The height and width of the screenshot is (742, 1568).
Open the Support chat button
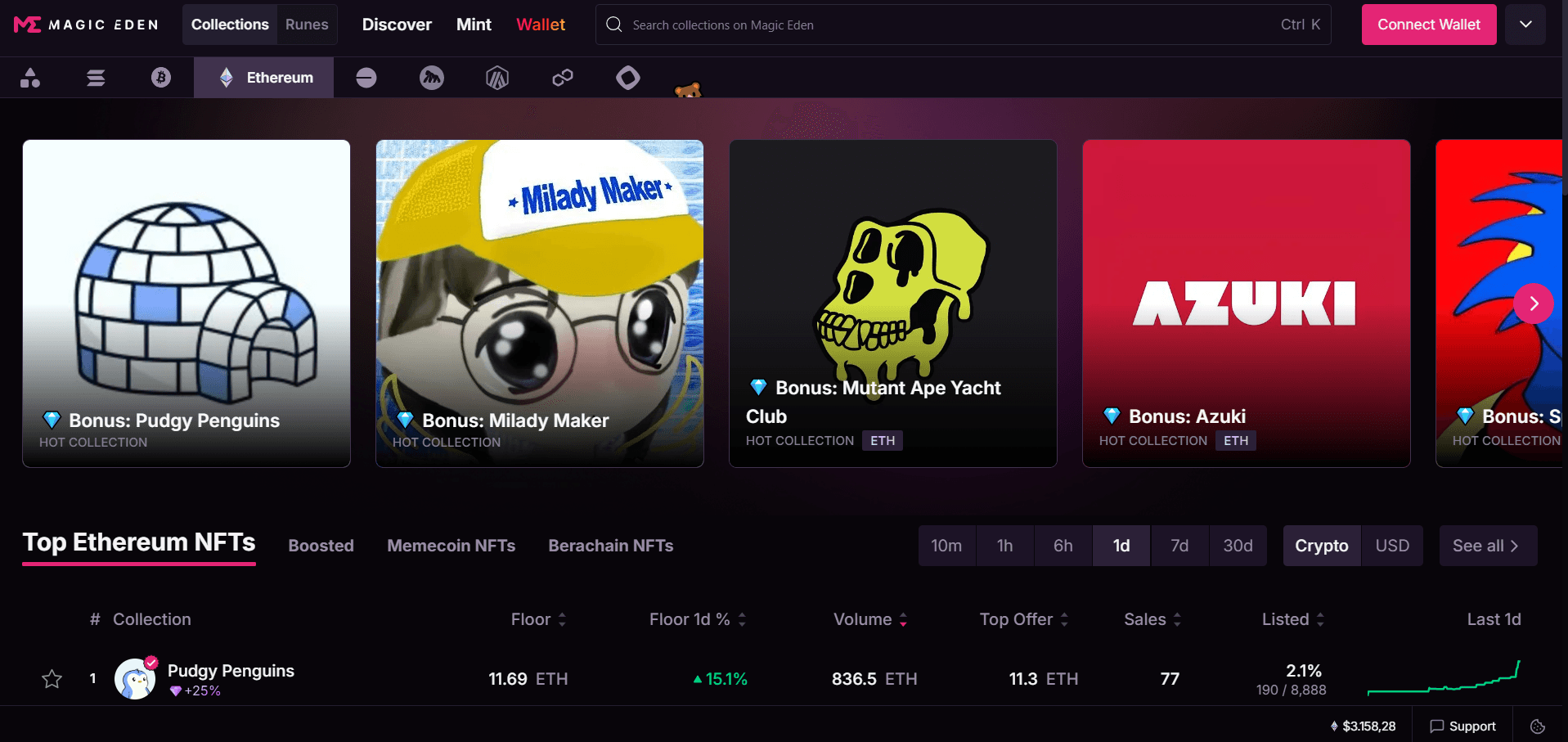(x=1462, y=726)
